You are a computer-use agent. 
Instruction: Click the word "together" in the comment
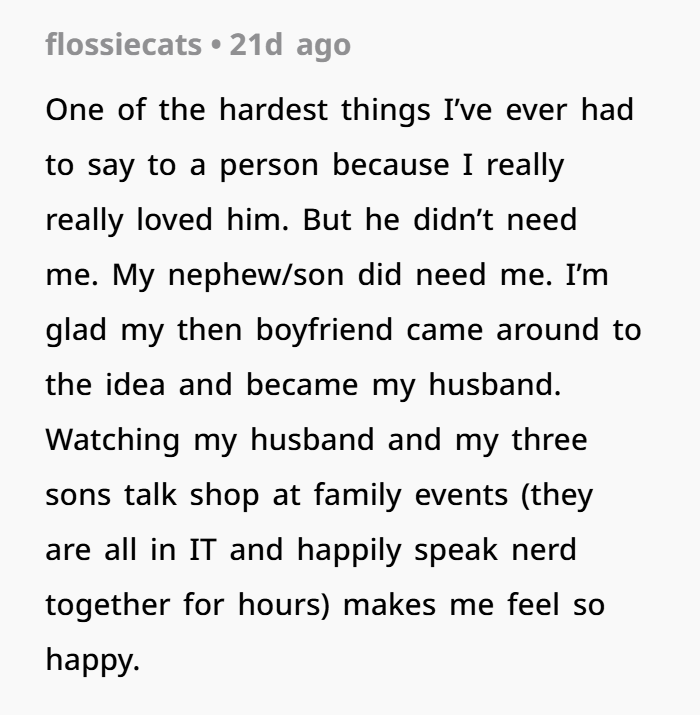(108, 605)
